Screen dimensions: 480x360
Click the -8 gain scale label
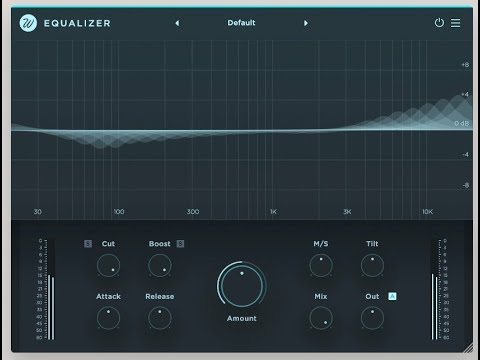click(x=466, y=185)
